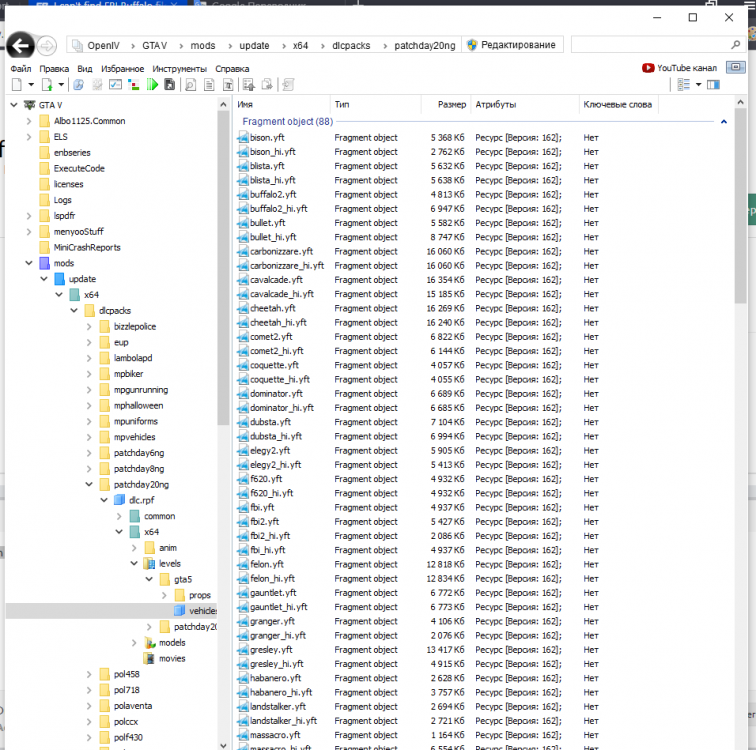Click the red-green tree structure toolbar icon

(x=134, y=85)
